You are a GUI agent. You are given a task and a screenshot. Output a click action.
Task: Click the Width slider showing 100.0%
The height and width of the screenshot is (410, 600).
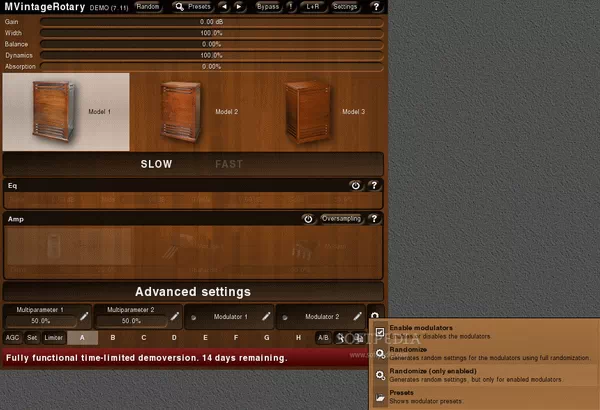(x=212, y=33)
